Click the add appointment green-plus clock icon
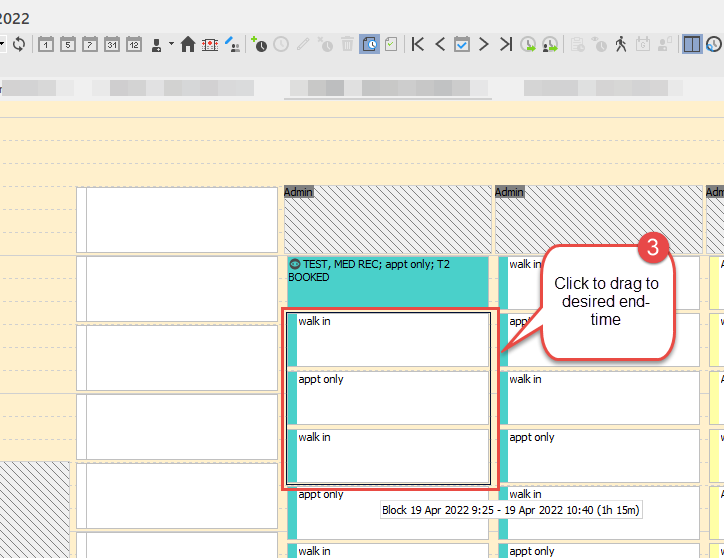724x558 pixels. pos(259,44)
